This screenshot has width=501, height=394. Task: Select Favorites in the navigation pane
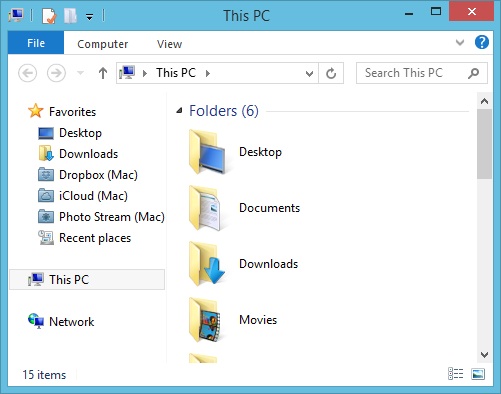[72, 112]
